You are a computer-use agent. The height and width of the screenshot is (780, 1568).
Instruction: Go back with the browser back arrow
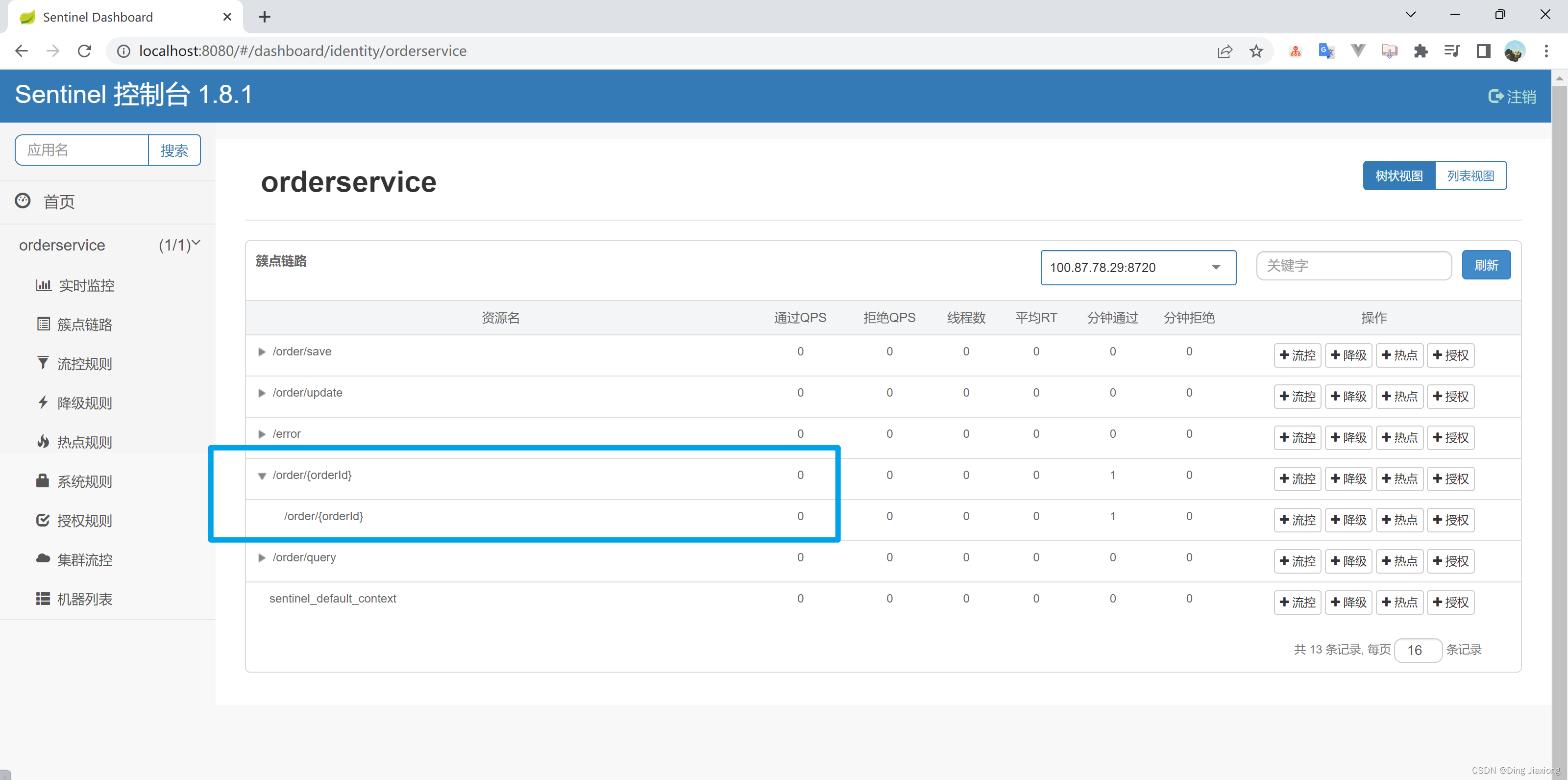[x=21, y=51]
